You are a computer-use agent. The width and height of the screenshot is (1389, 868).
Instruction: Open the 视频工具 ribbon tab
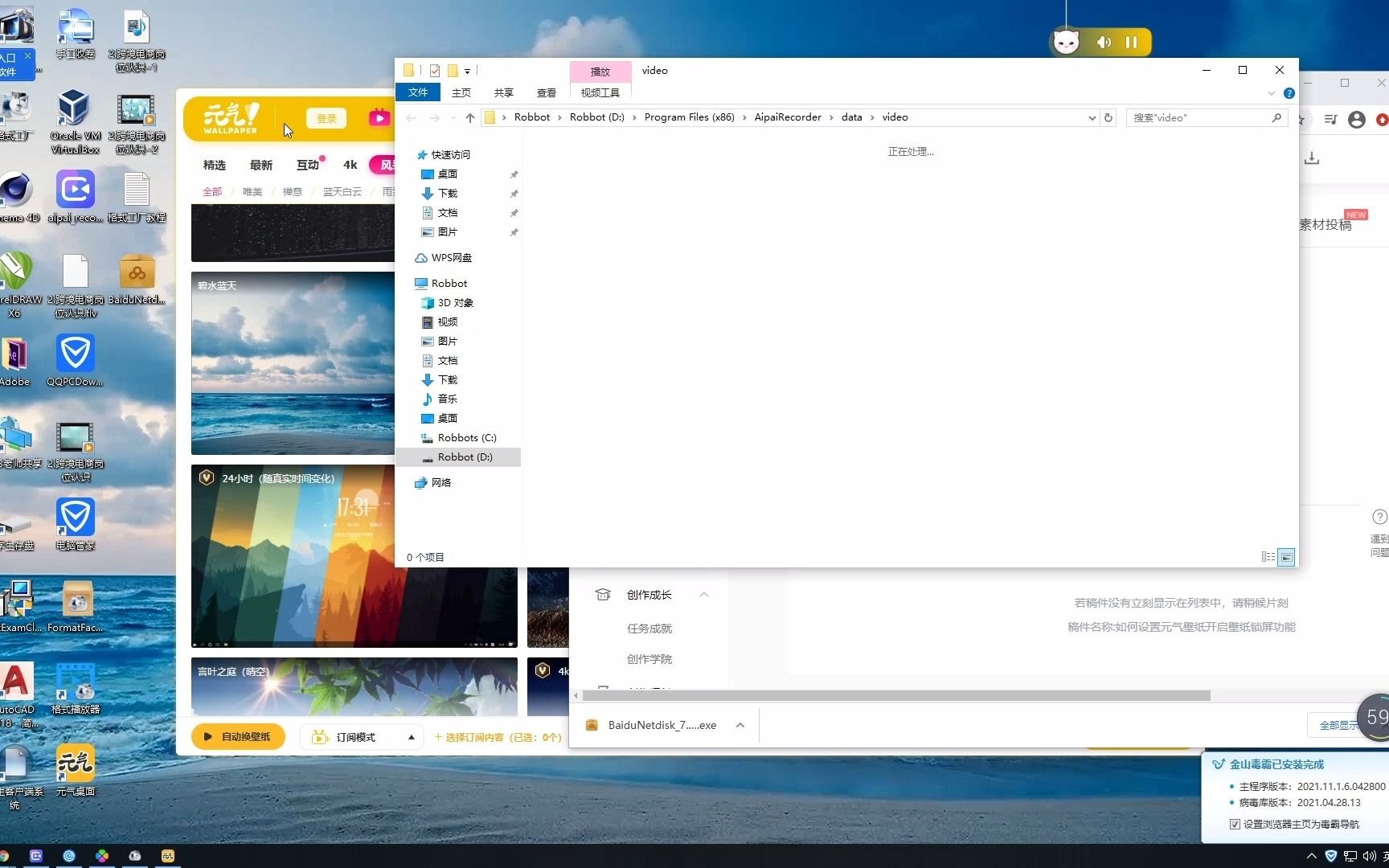(600, 92)
